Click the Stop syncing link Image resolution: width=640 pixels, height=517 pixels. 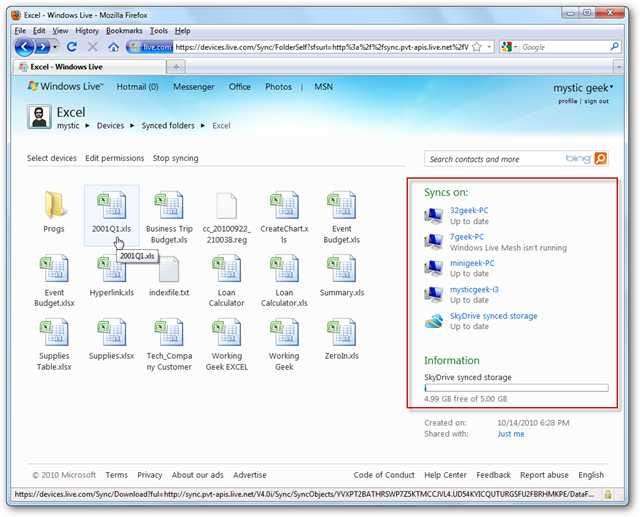175,158
